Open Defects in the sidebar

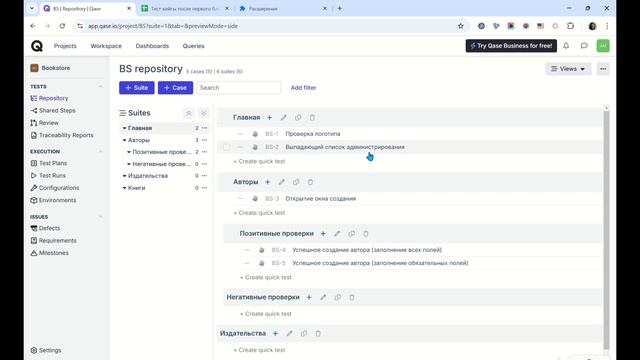(45, 228)
